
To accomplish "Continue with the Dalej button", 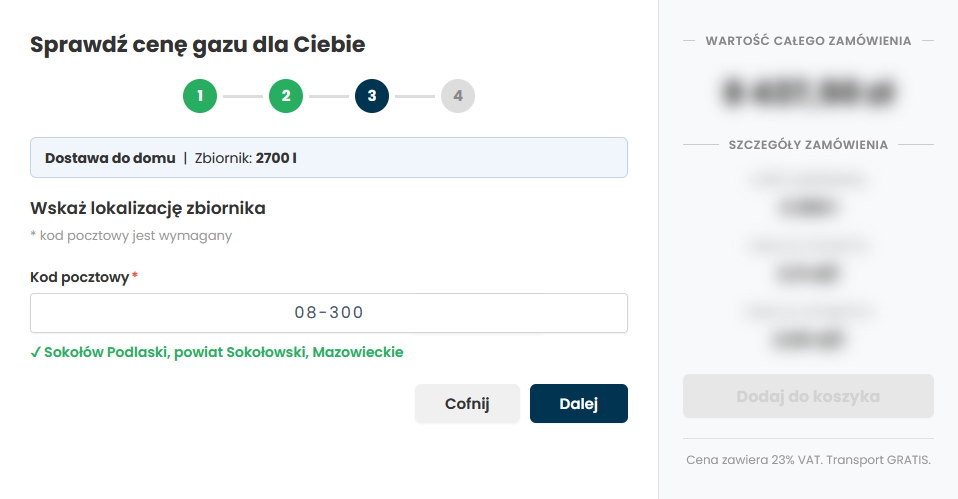I will pos(579,404).
